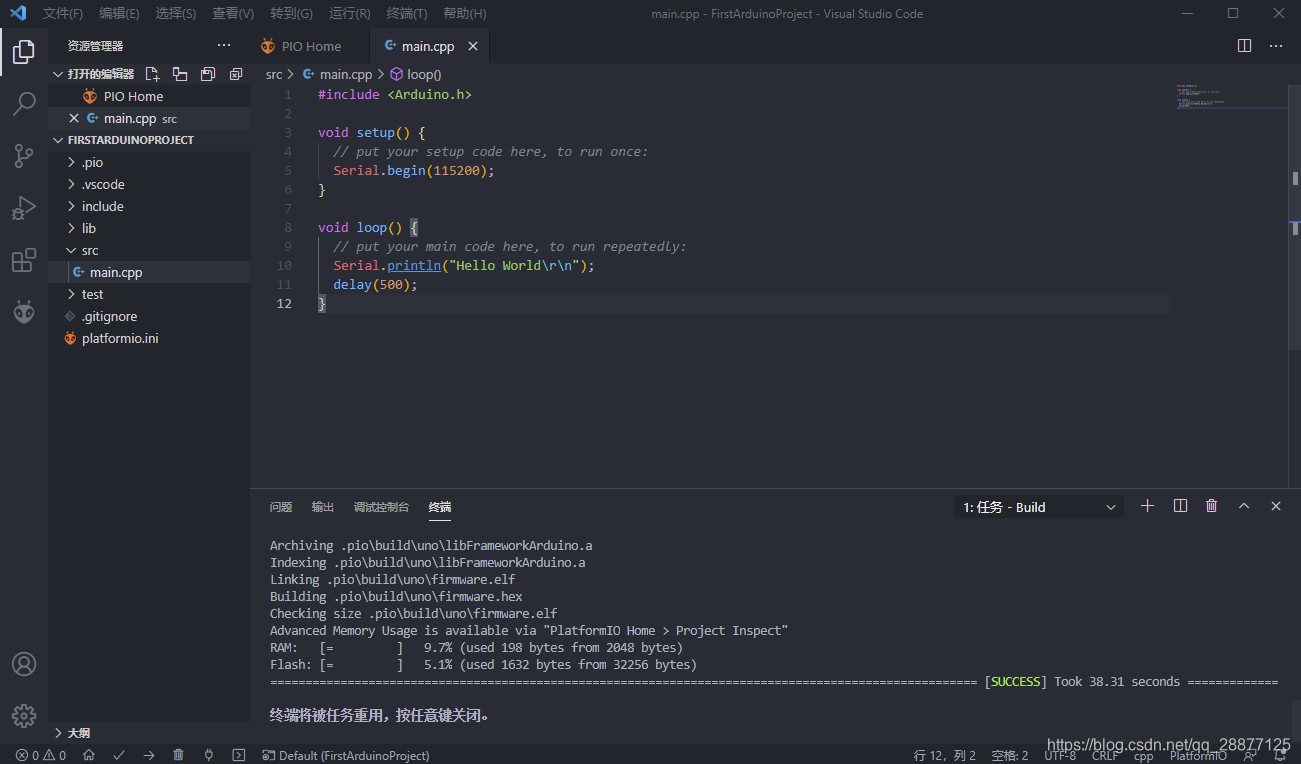Open the 查看(V) menu
The height and width of the screenshot is (764, 1301).
pos(233,14)
